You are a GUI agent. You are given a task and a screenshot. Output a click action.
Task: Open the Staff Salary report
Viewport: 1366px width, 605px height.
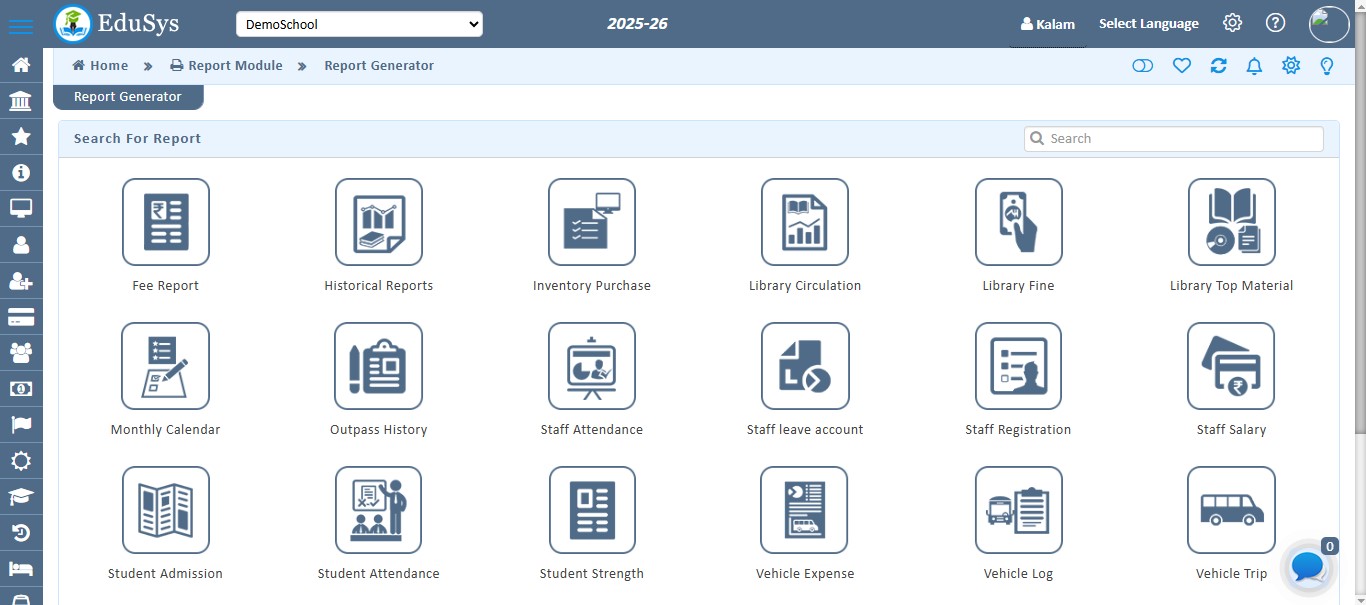click(x=1231, y=366)
